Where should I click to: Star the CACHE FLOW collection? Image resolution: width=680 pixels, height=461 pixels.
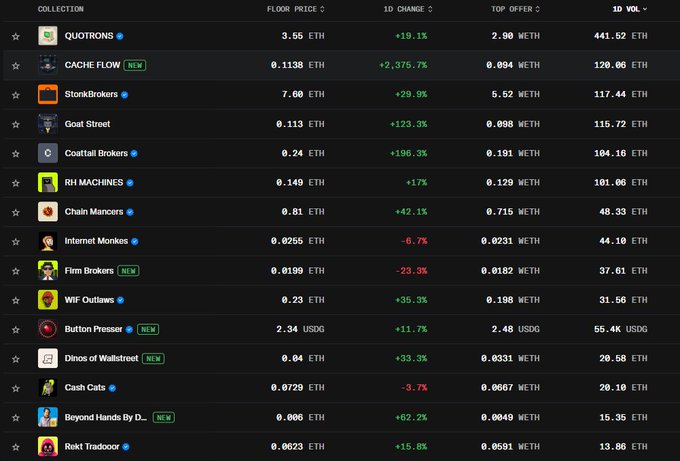16,65
